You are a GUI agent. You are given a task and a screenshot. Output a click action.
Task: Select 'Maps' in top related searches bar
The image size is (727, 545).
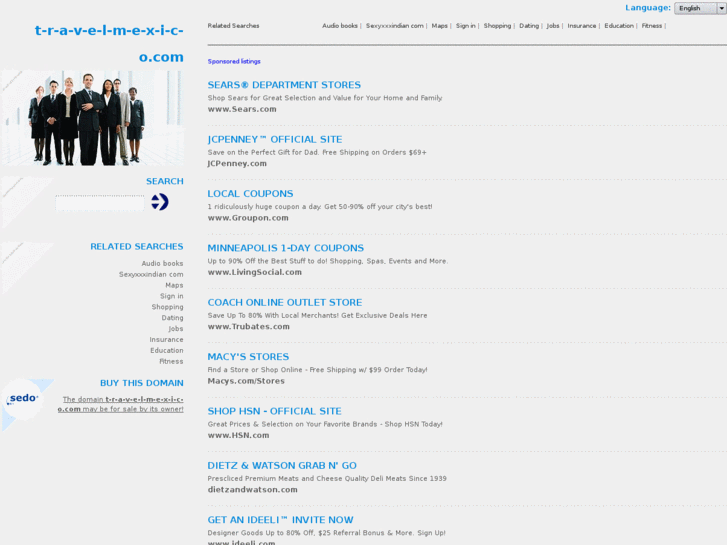tap(440, 26)
